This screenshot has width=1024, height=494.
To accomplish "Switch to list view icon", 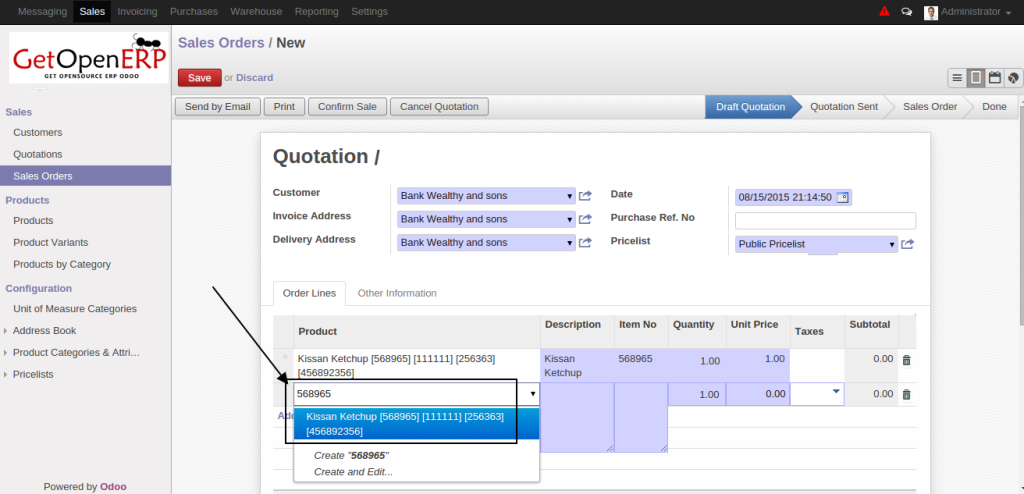I will point(957,78).
